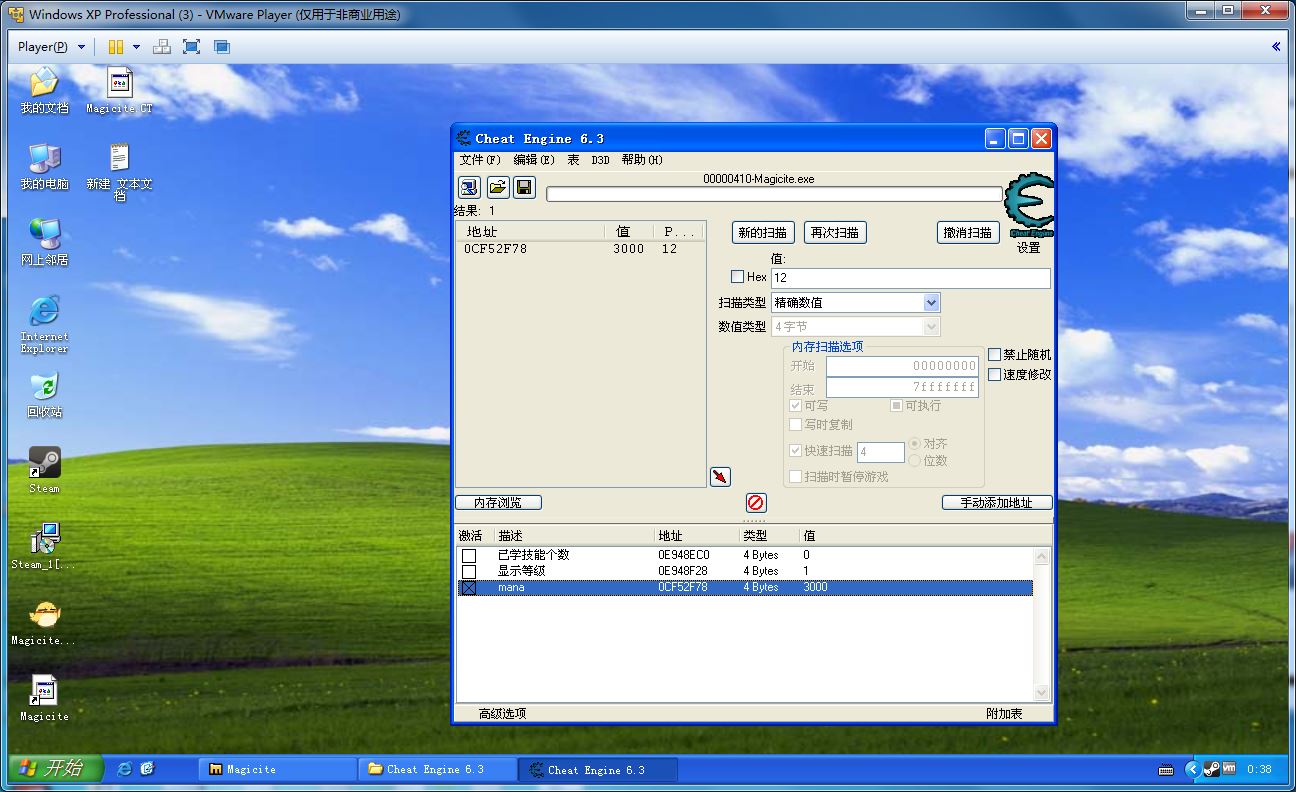Select the Steam desktop shortcut
Image resolution: width=1296 pixels, height=792 pixels.
tap(44, 470)
